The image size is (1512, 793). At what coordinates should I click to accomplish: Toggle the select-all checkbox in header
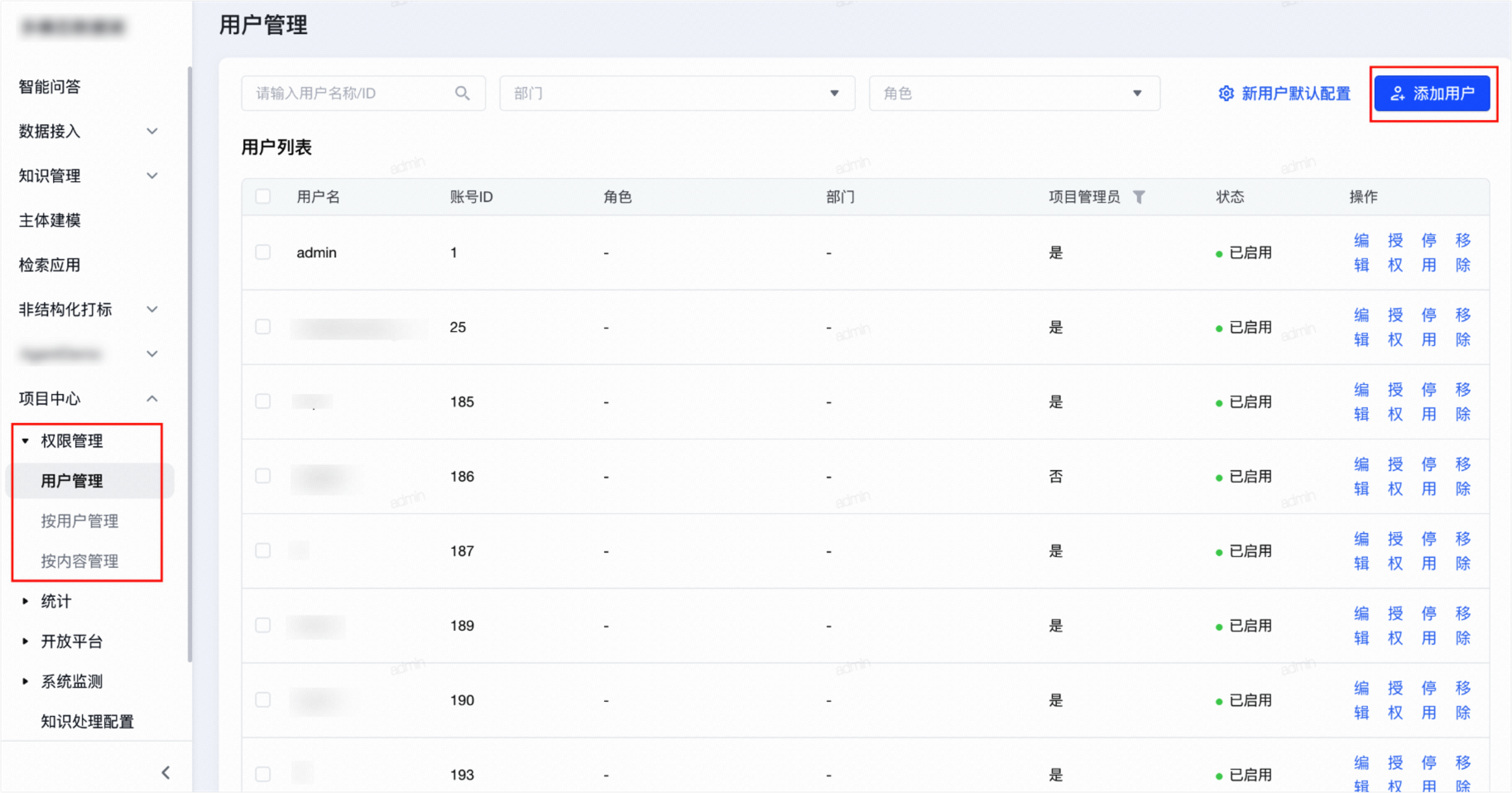263,197
